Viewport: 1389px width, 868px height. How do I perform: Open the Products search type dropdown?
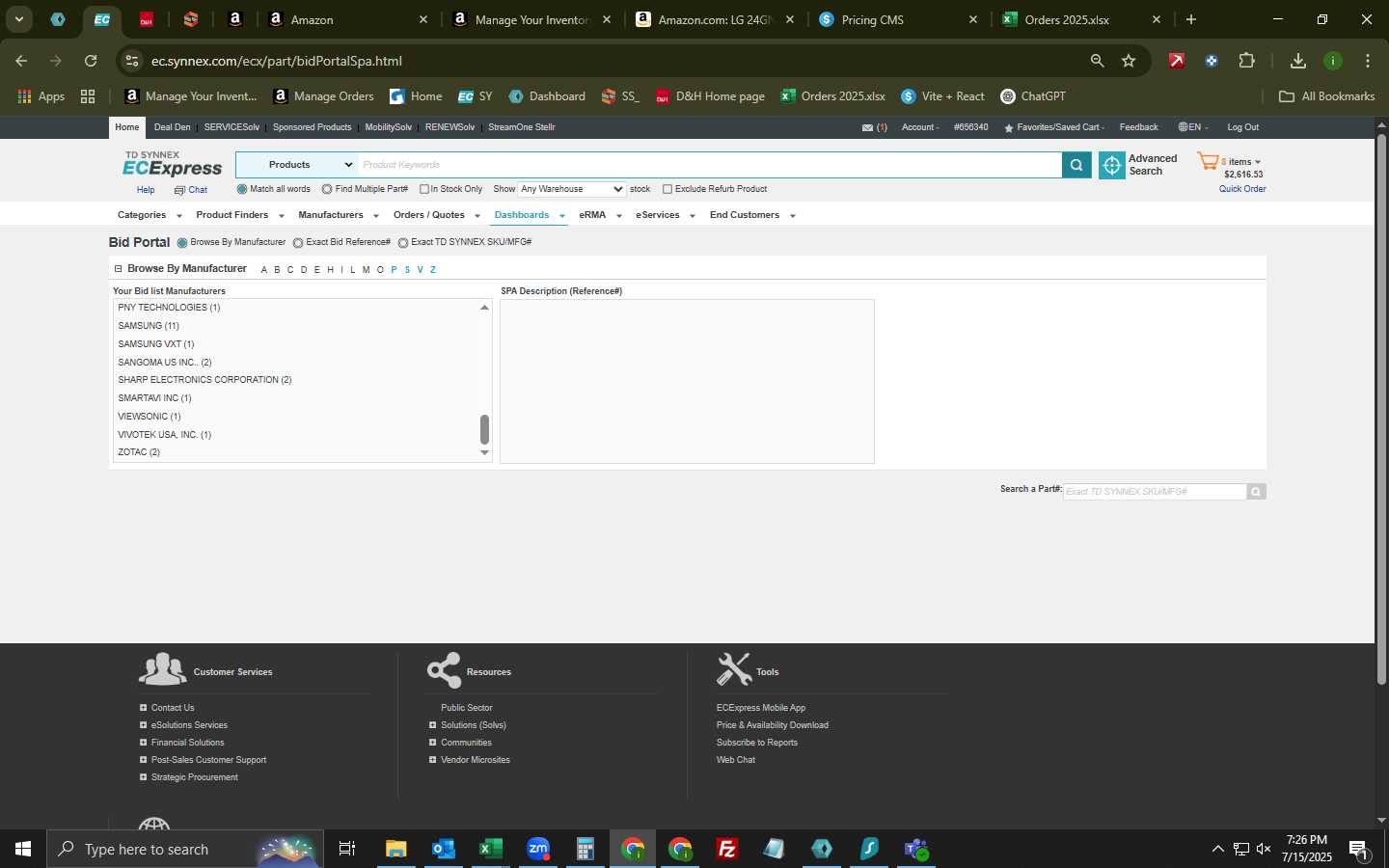[297, 165]
